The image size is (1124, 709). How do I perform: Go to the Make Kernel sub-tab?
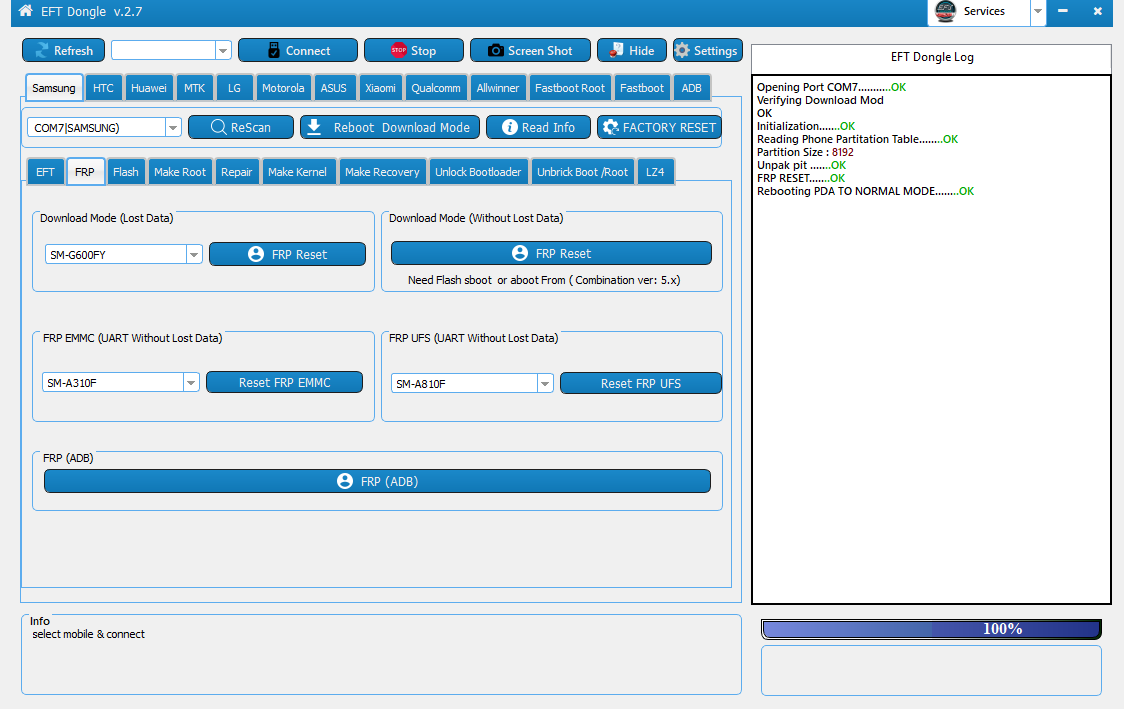click(297, 172)
